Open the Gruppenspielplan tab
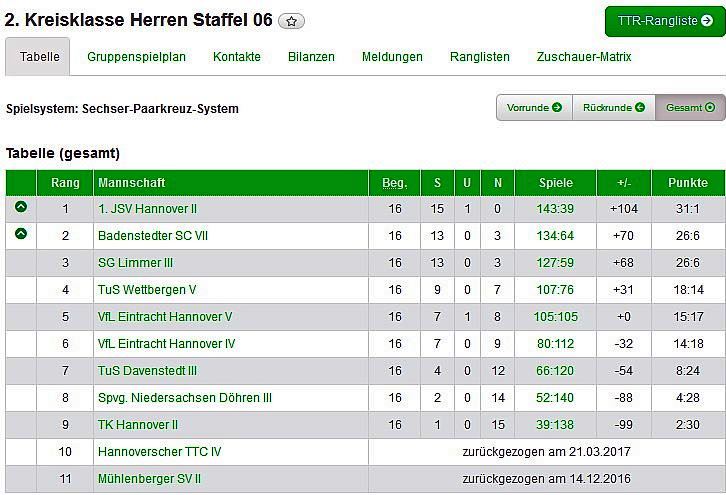This screenshot has height=495, width=726. [x=136, y=57]
